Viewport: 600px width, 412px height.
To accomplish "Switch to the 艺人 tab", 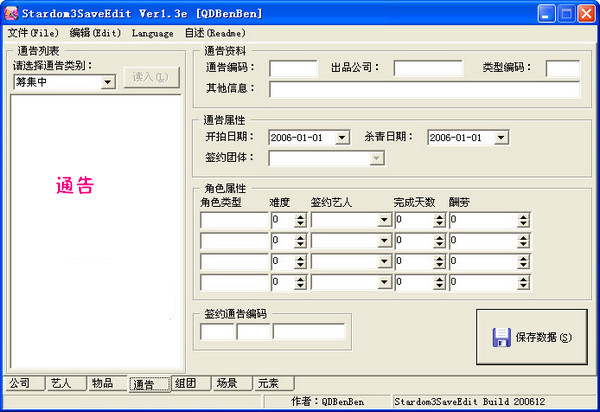I will coord(61,383).
